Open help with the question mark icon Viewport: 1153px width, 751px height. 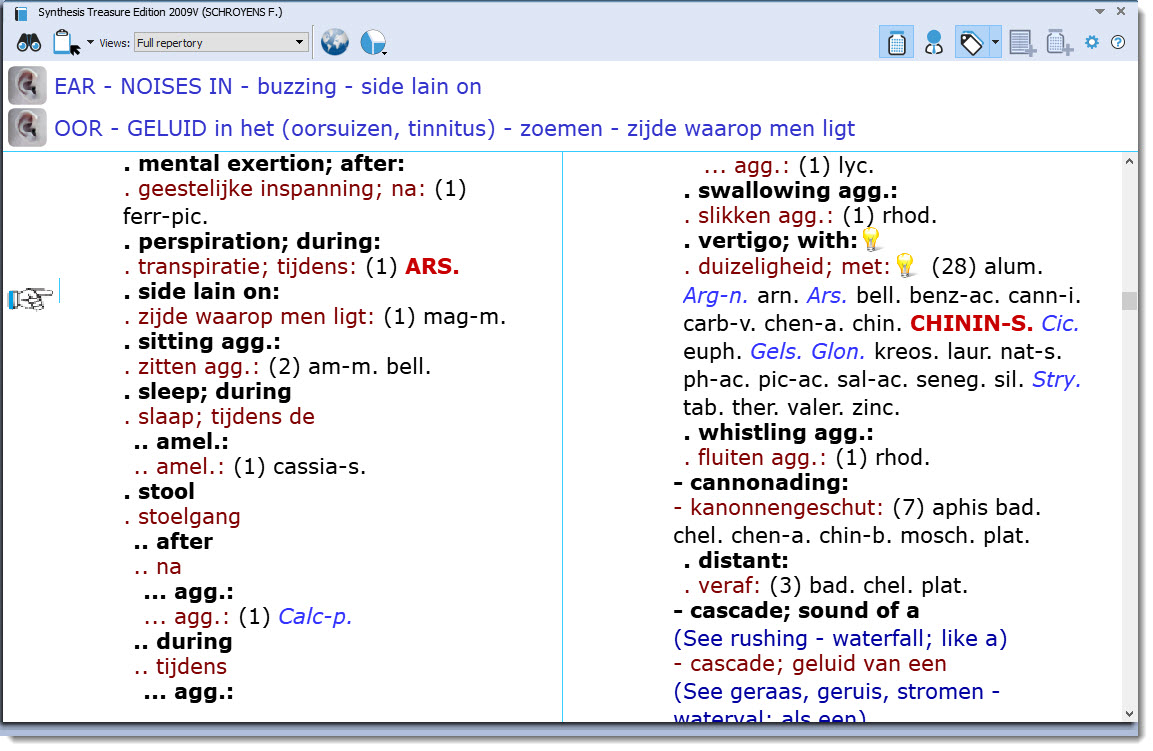pos(1118,43)
